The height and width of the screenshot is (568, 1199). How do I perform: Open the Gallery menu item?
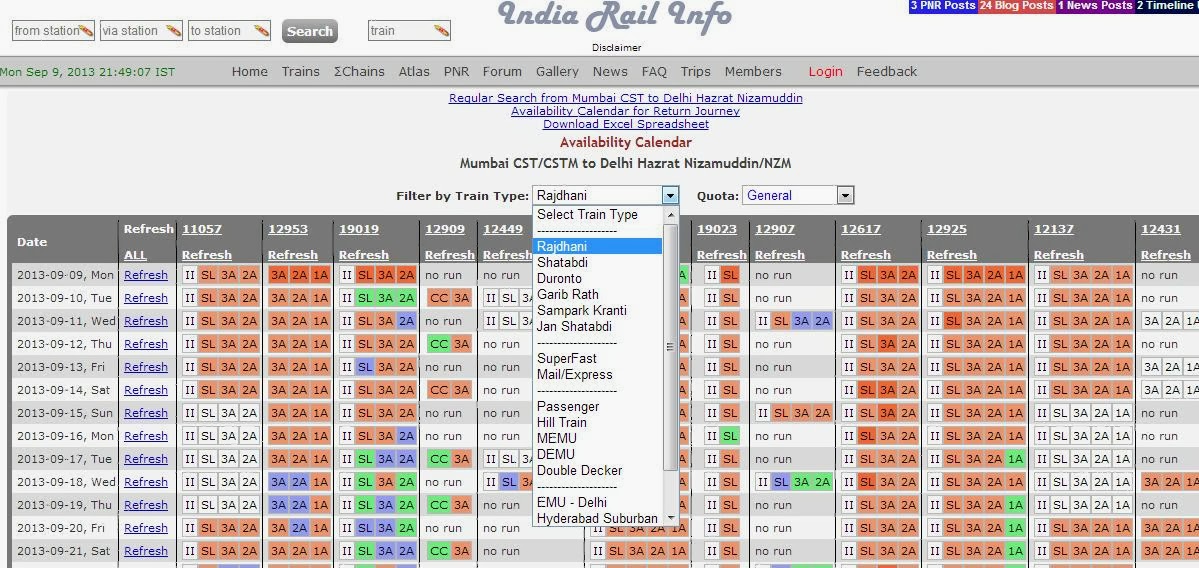point(557,71)
